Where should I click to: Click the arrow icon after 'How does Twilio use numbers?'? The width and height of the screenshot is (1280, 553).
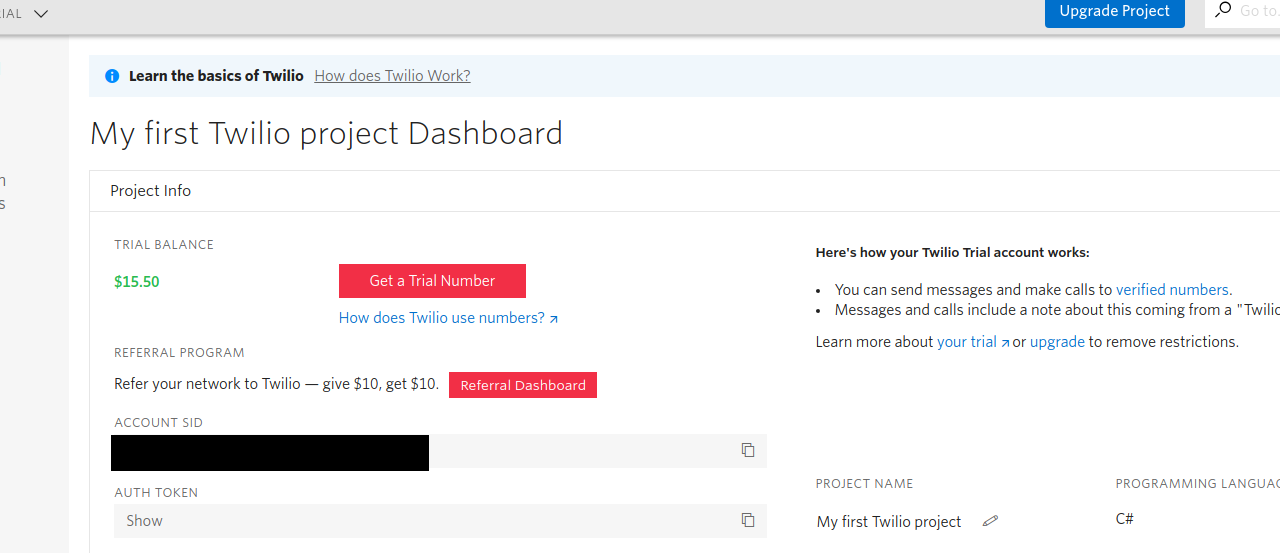coord(554,319)
